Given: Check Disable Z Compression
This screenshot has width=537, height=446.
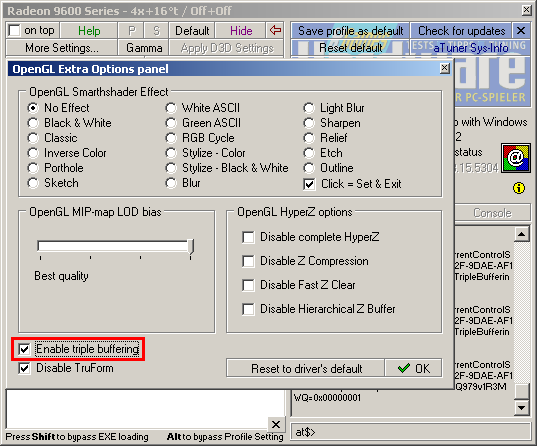Looking at the screenshot, I should point(248,261).
